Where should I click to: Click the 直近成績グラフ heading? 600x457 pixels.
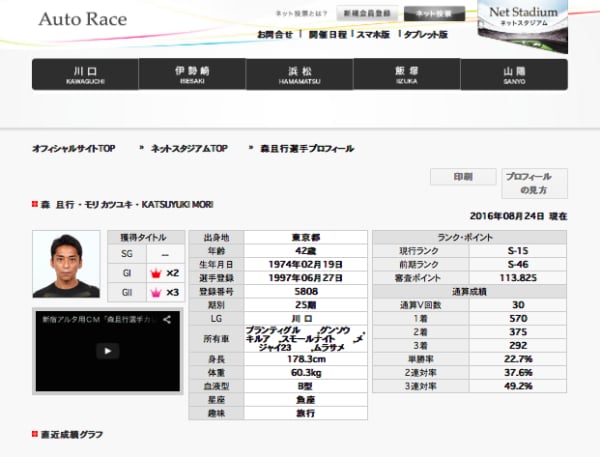(x=72, y=435)
